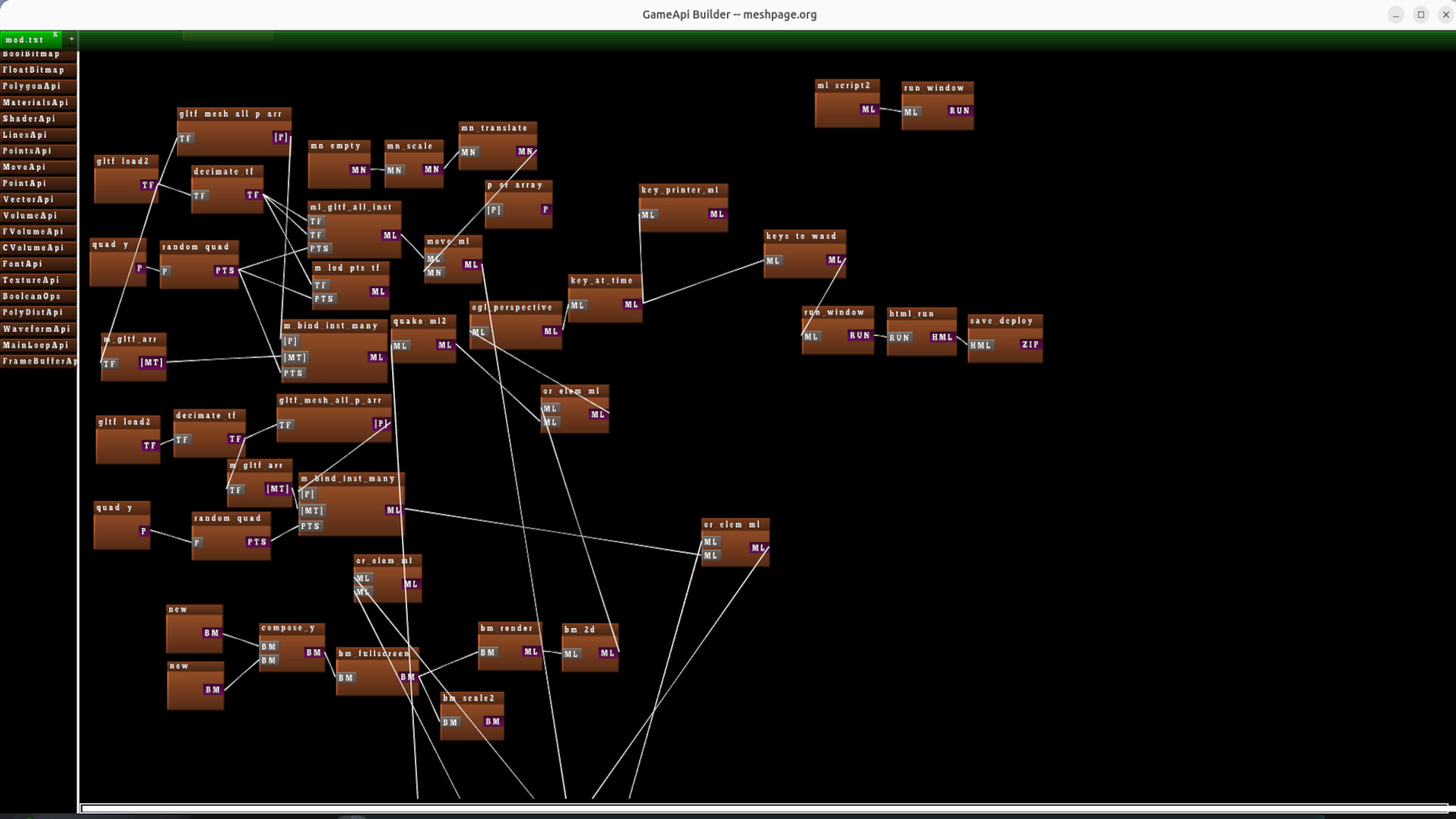Click the PTS output of random_quad node
1456x819 pixels.
click(224, 271)
